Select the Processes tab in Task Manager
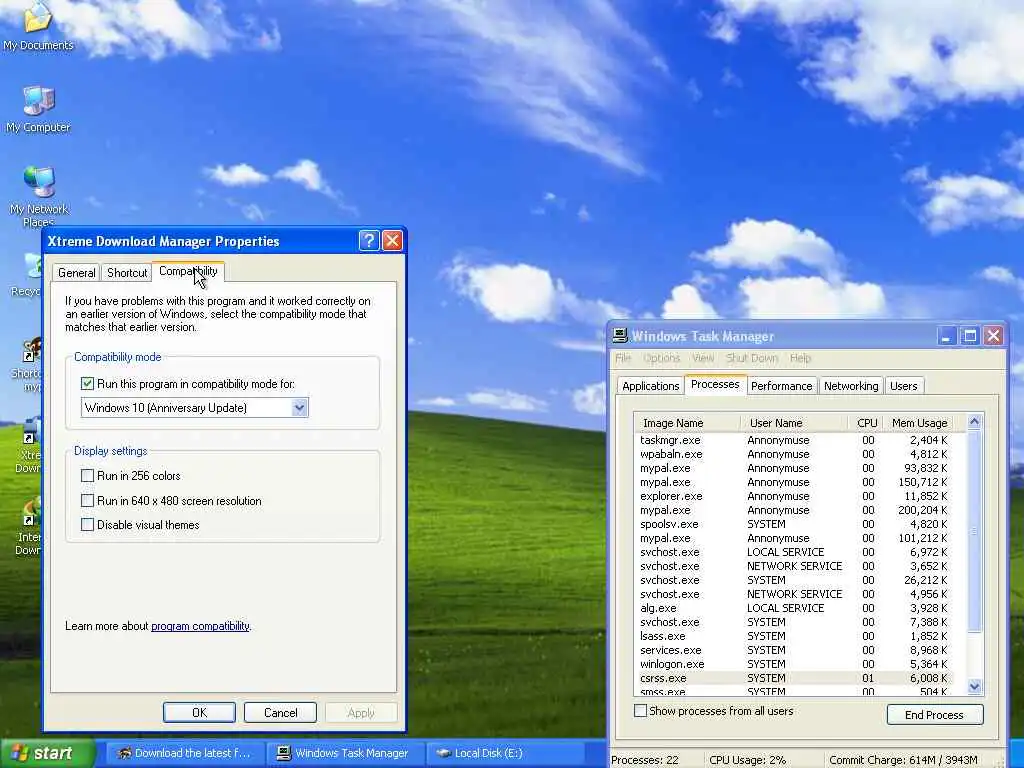 [715, 384]
